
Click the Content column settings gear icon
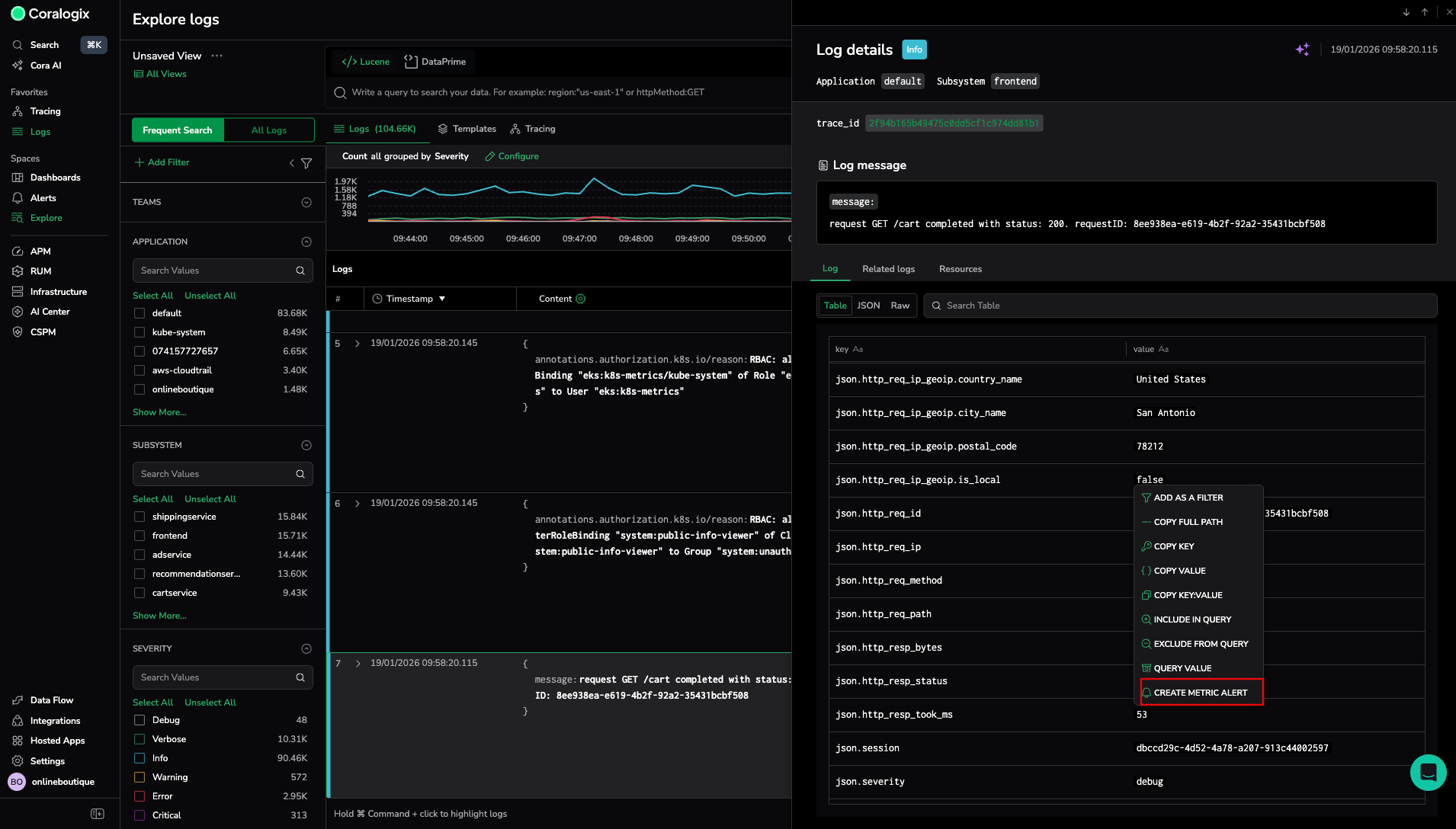click(x=581, y=299)
